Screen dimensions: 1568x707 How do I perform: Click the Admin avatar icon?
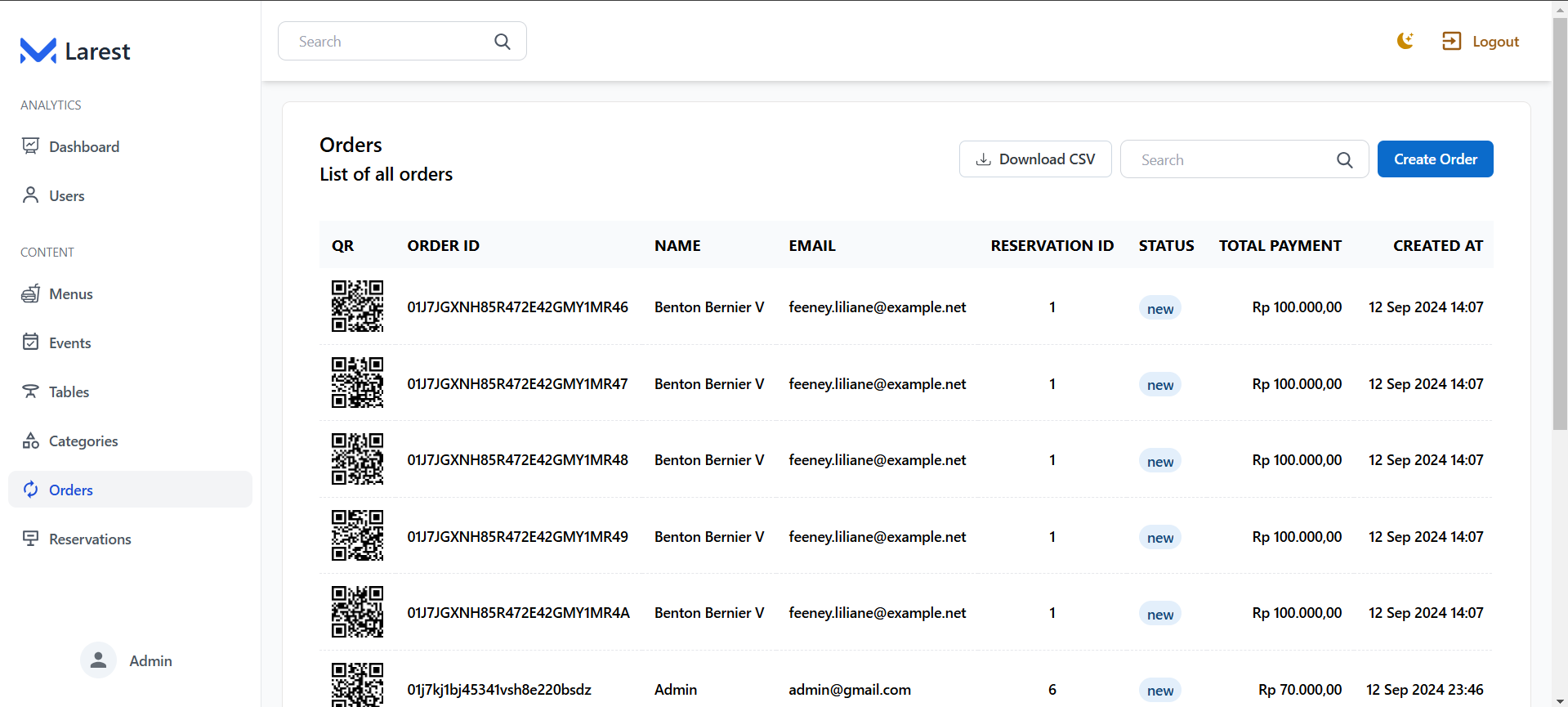coord(98,660)
